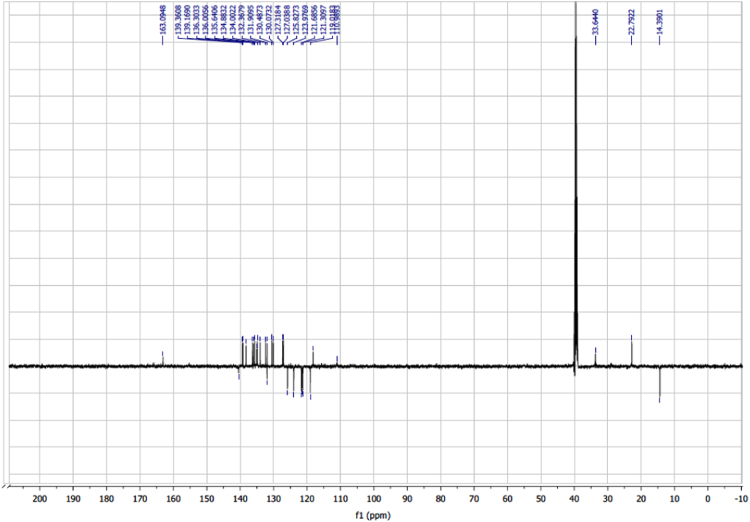Click the -10 tick label on axis
The height and width of the screenshot is (522, 750).
click(x=738, y=498)
